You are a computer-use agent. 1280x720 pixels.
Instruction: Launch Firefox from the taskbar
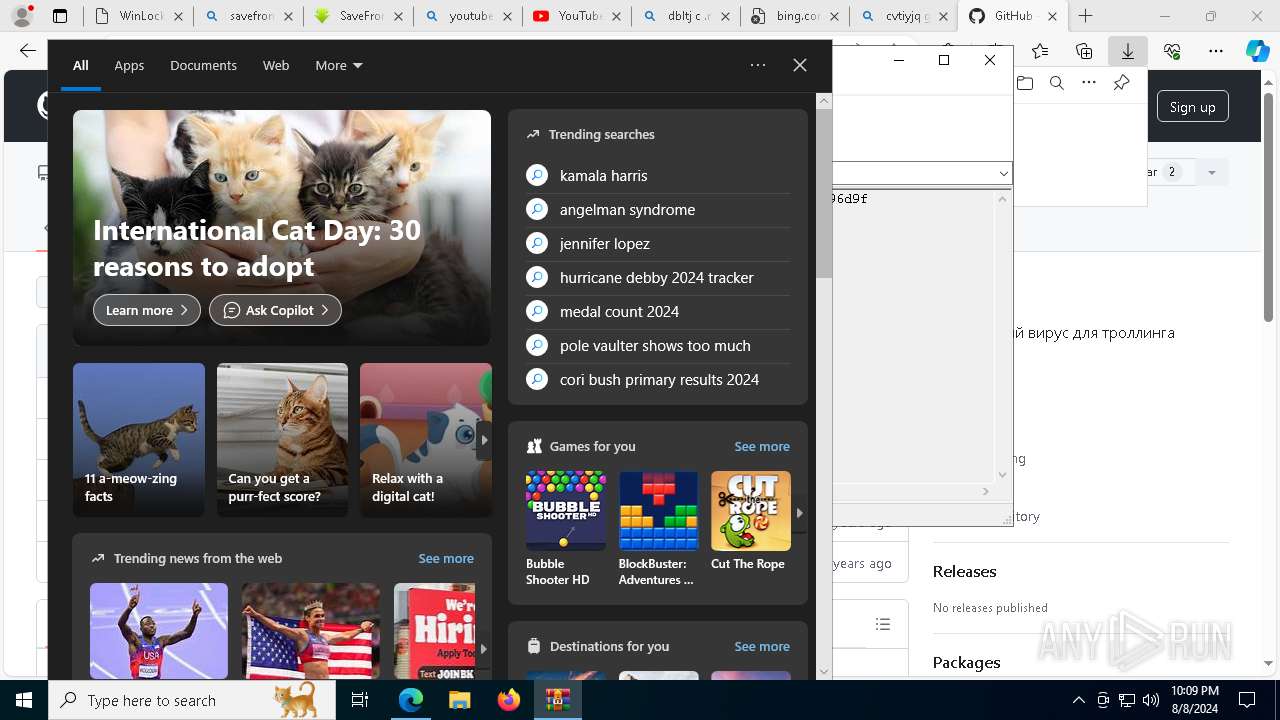pyautogui.click(x=508, y=700)
